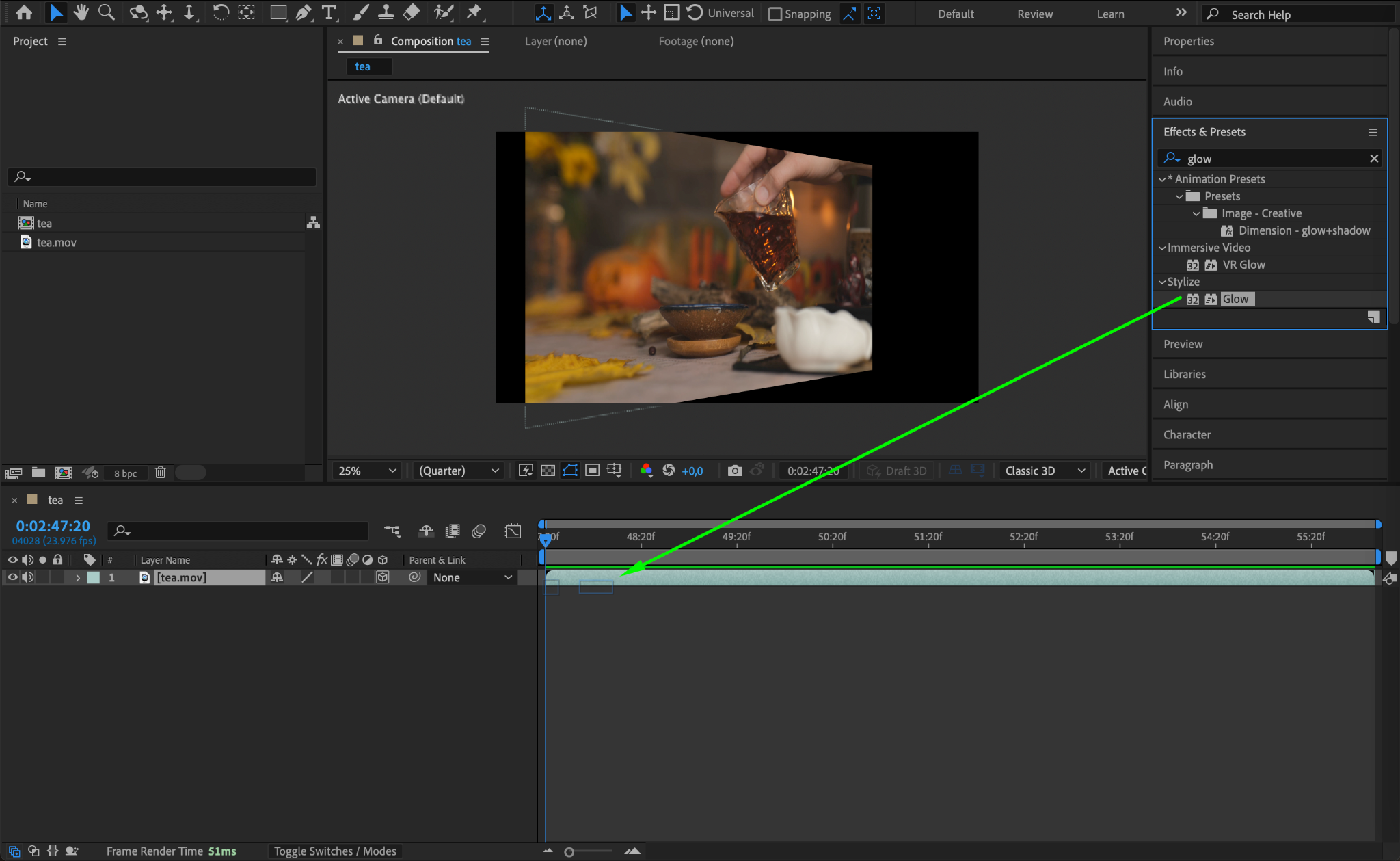Screen dimensions: 1400x861
Task: Open the 25% magnification dropdown
Action: pyautogui.click(x=367, y=471)
